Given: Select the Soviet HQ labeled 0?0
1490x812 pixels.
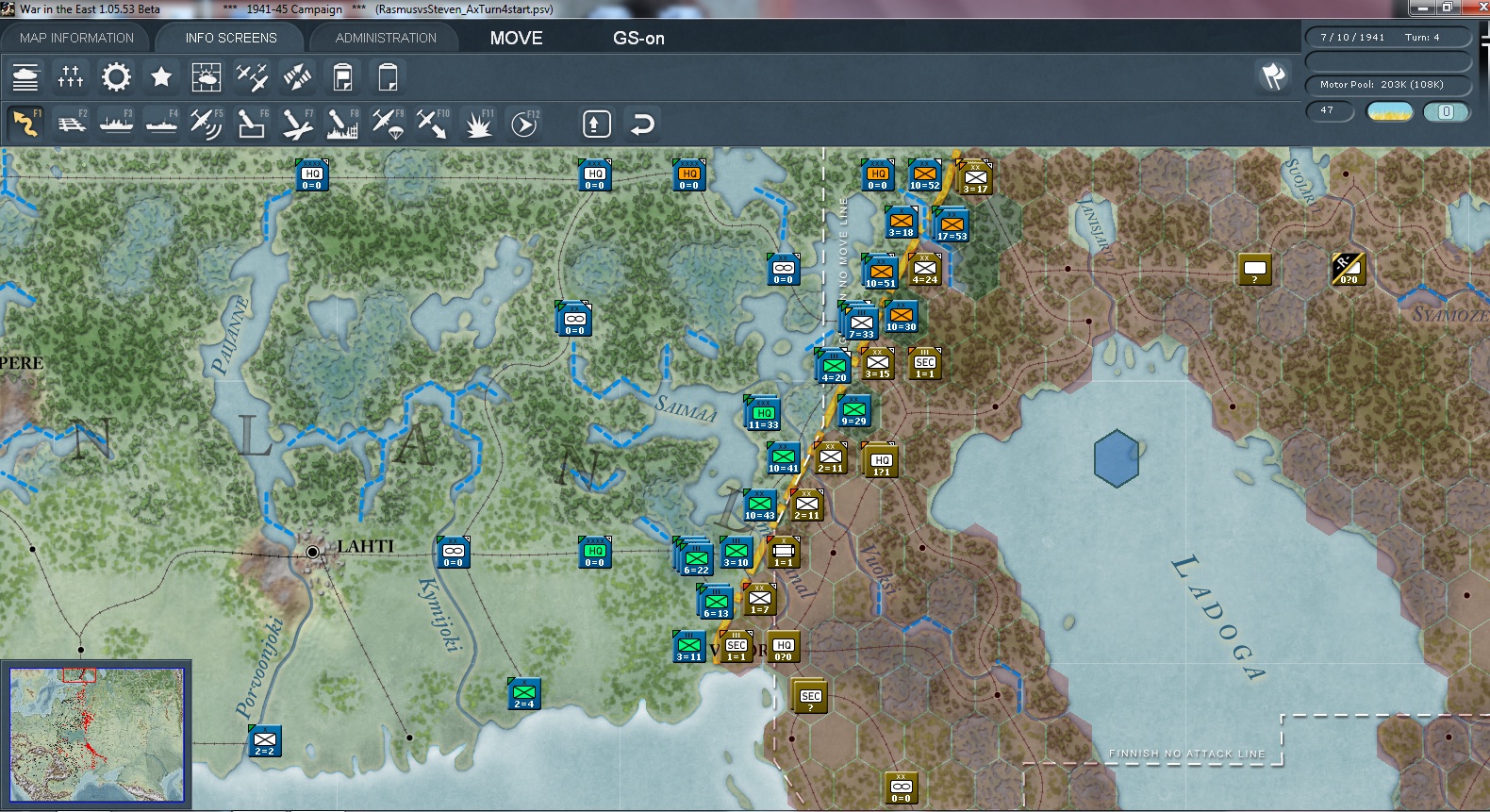Looking at the screenshot, I should 783,647.
